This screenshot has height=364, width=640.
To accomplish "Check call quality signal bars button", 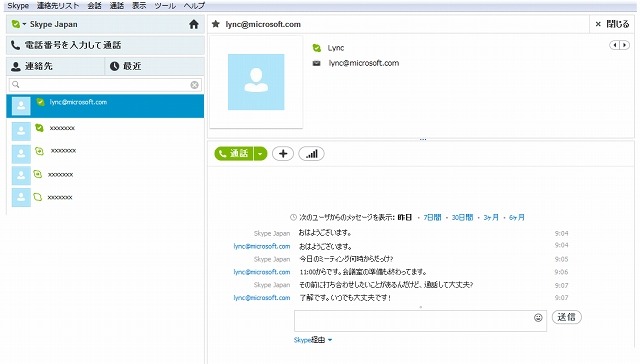I will [311, 154].
